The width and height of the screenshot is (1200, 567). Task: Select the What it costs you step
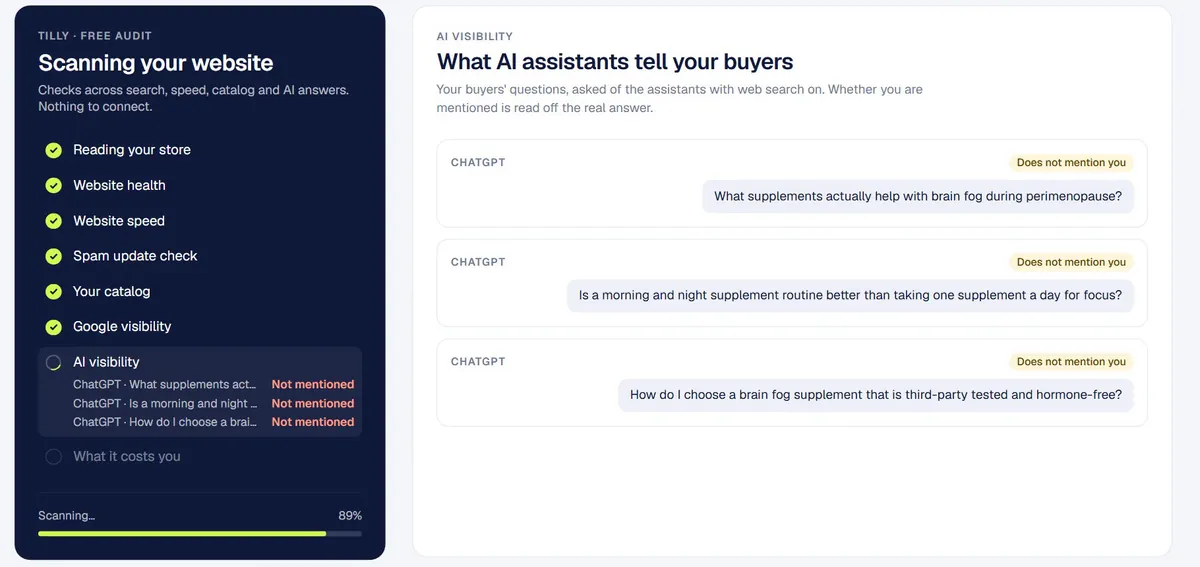[x=200, y=456]
